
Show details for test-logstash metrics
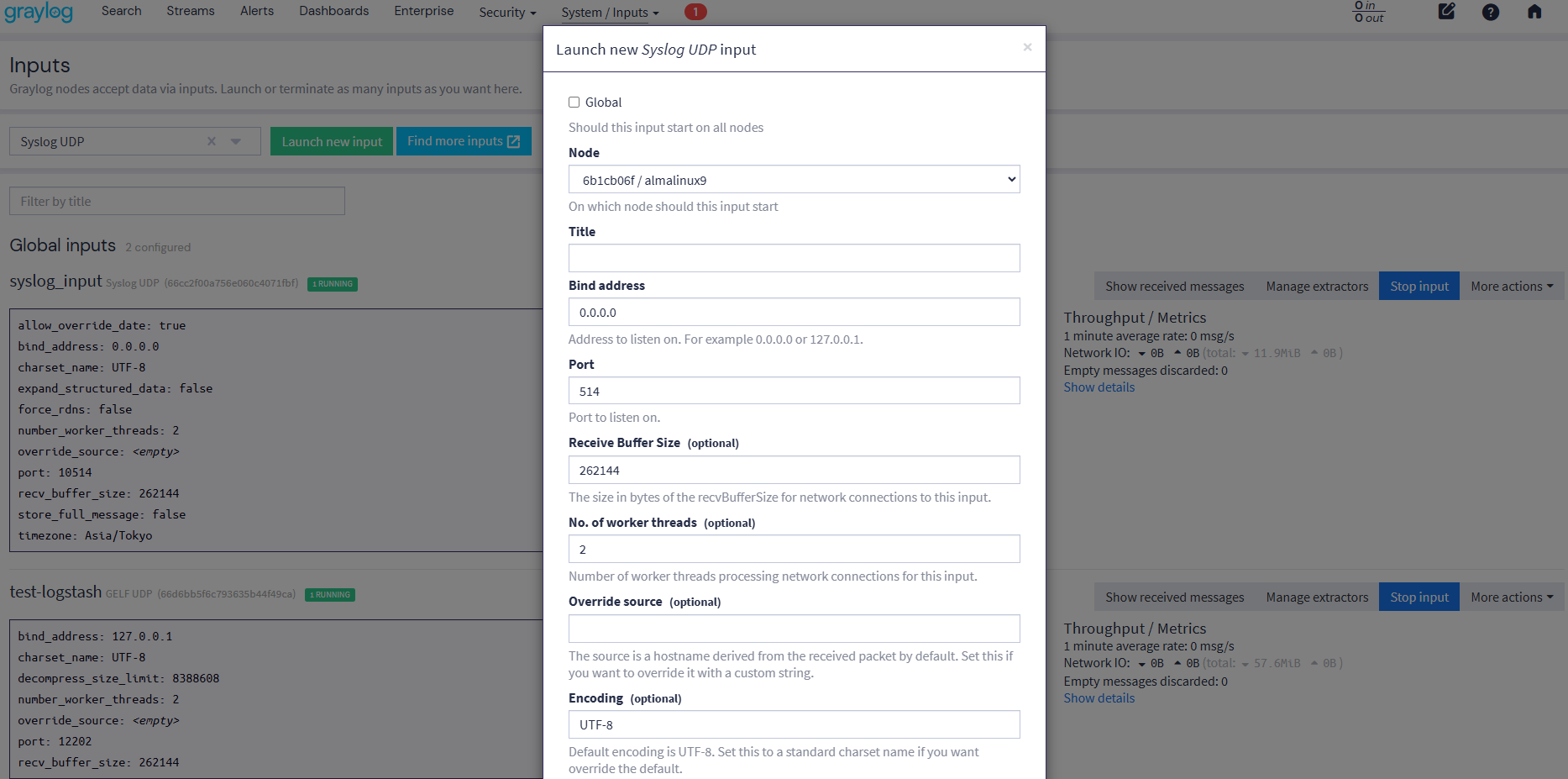(x=1099, y=698)
